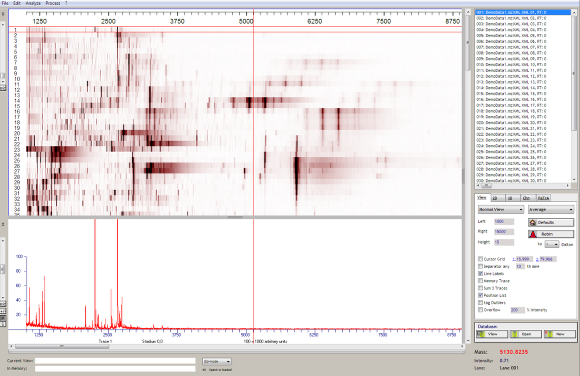
Task: Click the horizontal scrollbar below spectrum
Action: pos(237,346)
